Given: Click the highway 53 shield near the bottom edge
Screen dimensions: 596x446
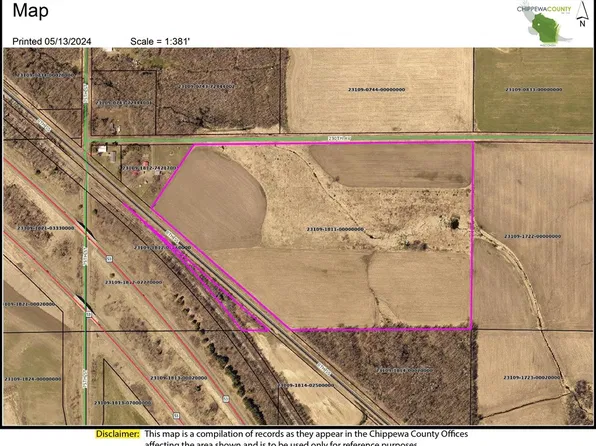Looking at the screenshot, I should click(175, 416).
